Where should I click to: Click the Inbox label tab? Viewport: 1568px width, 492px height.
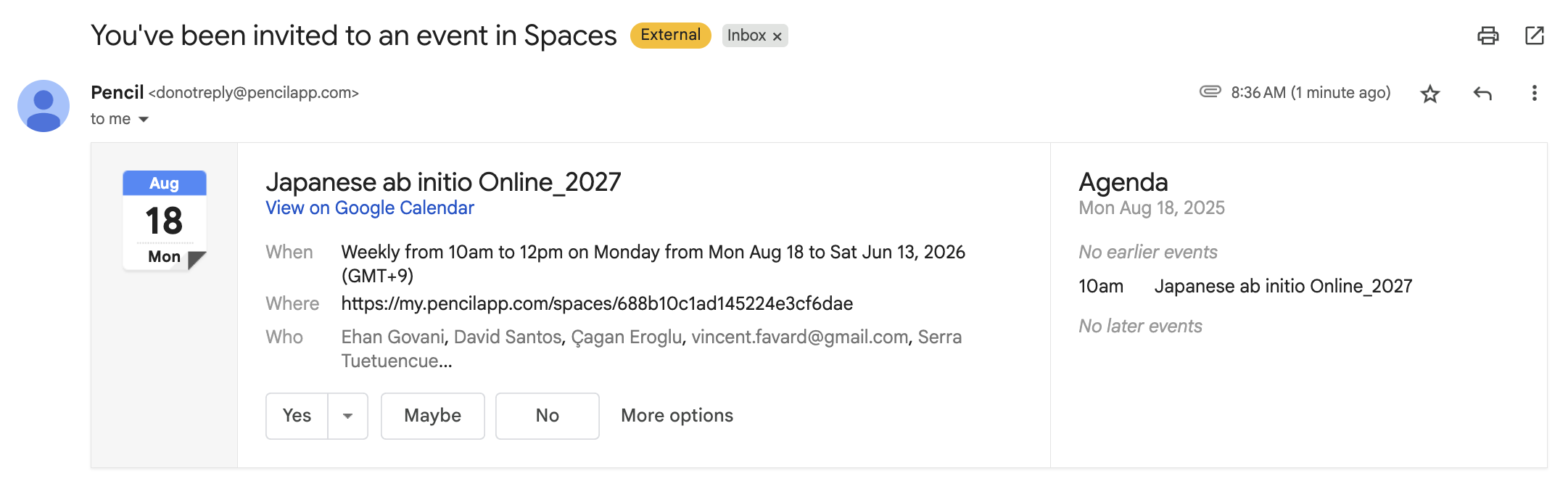[x=748, y=35]
